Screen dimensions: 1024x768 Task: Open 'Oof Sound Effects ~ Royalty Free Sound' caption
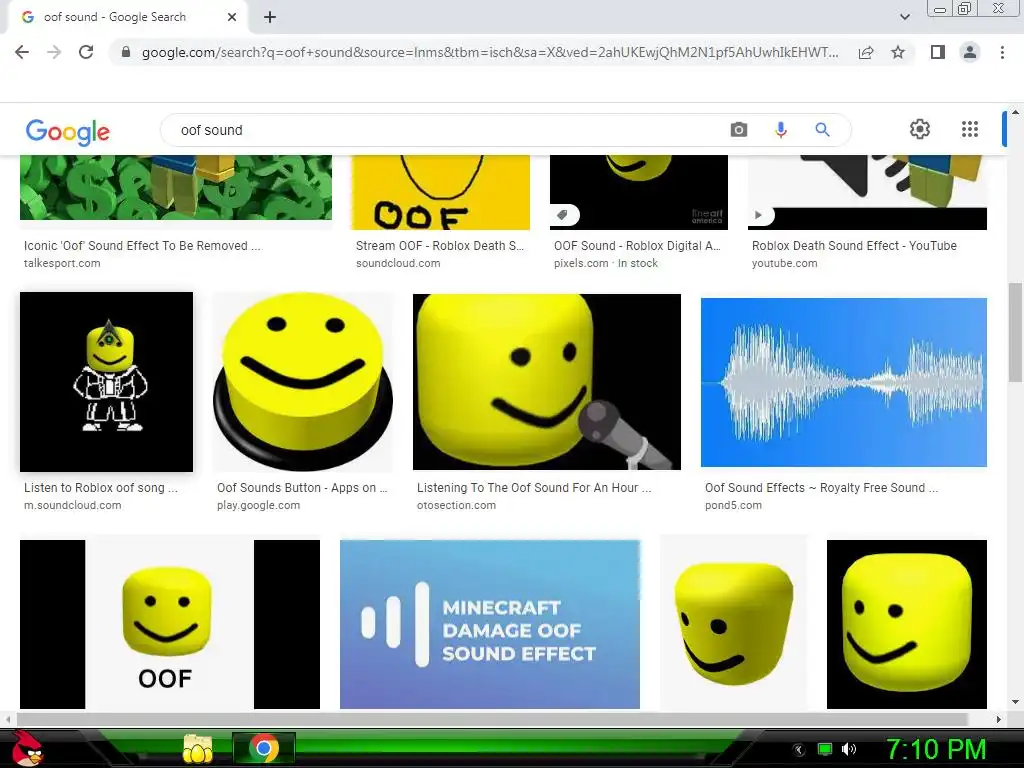pyautogui.click(x=822, y=488)
